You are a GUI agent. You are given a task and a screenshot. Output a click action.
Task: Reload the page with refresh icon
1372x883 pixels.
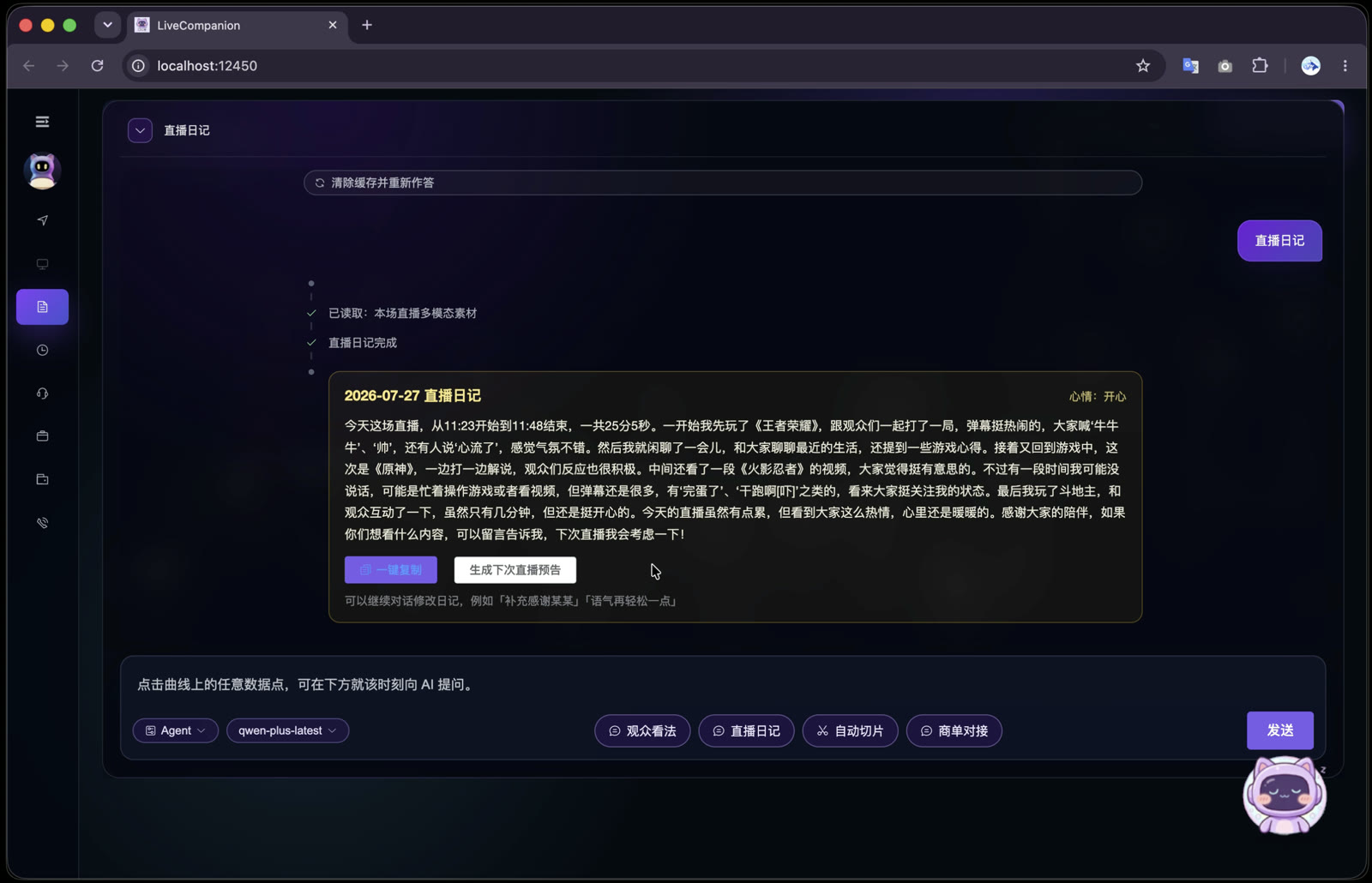point(98,66)
